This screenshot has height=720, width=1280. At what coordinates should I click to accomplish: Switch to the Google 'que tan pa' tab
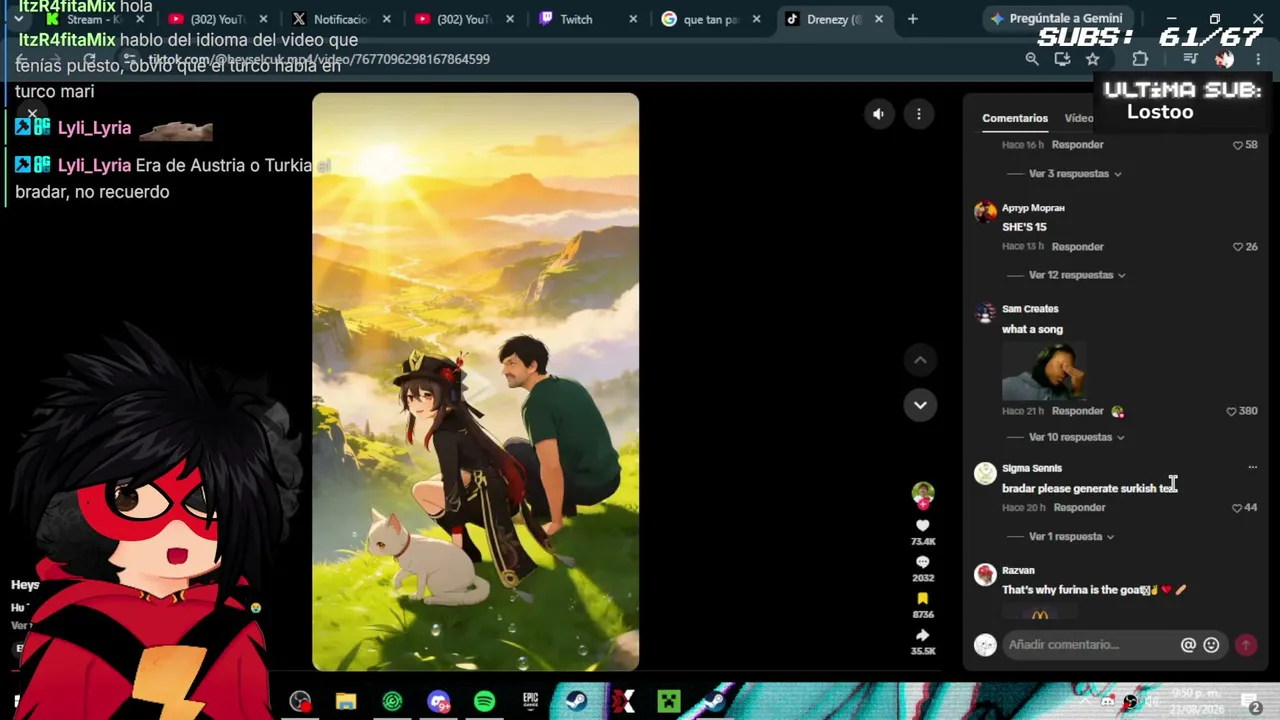tap(710, 19)
